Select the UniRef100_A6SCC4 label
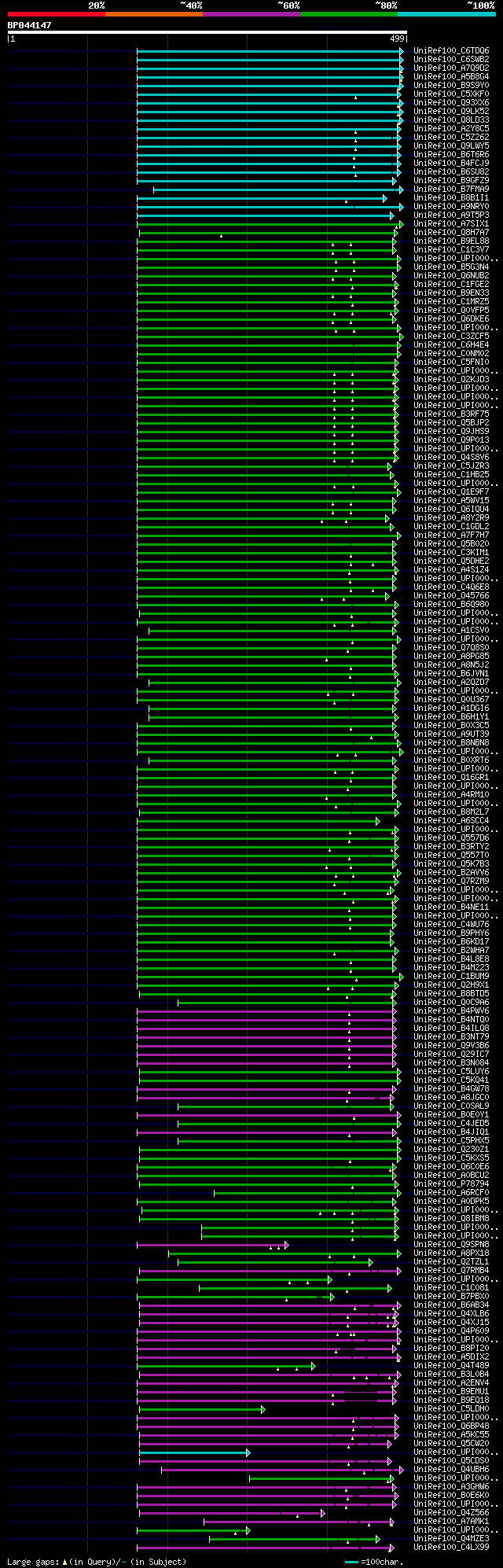The width and height of the screenshot is (503, 1568). (451, 820)
